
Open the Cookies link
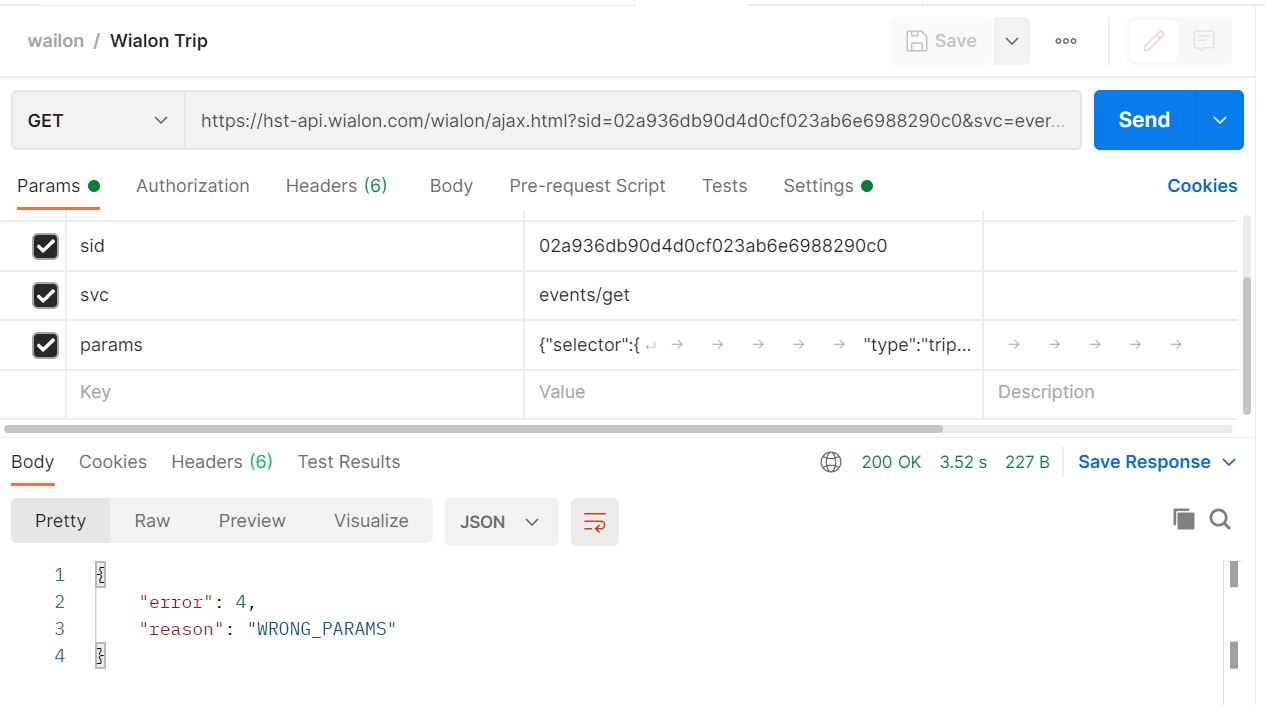point(1202,186)
